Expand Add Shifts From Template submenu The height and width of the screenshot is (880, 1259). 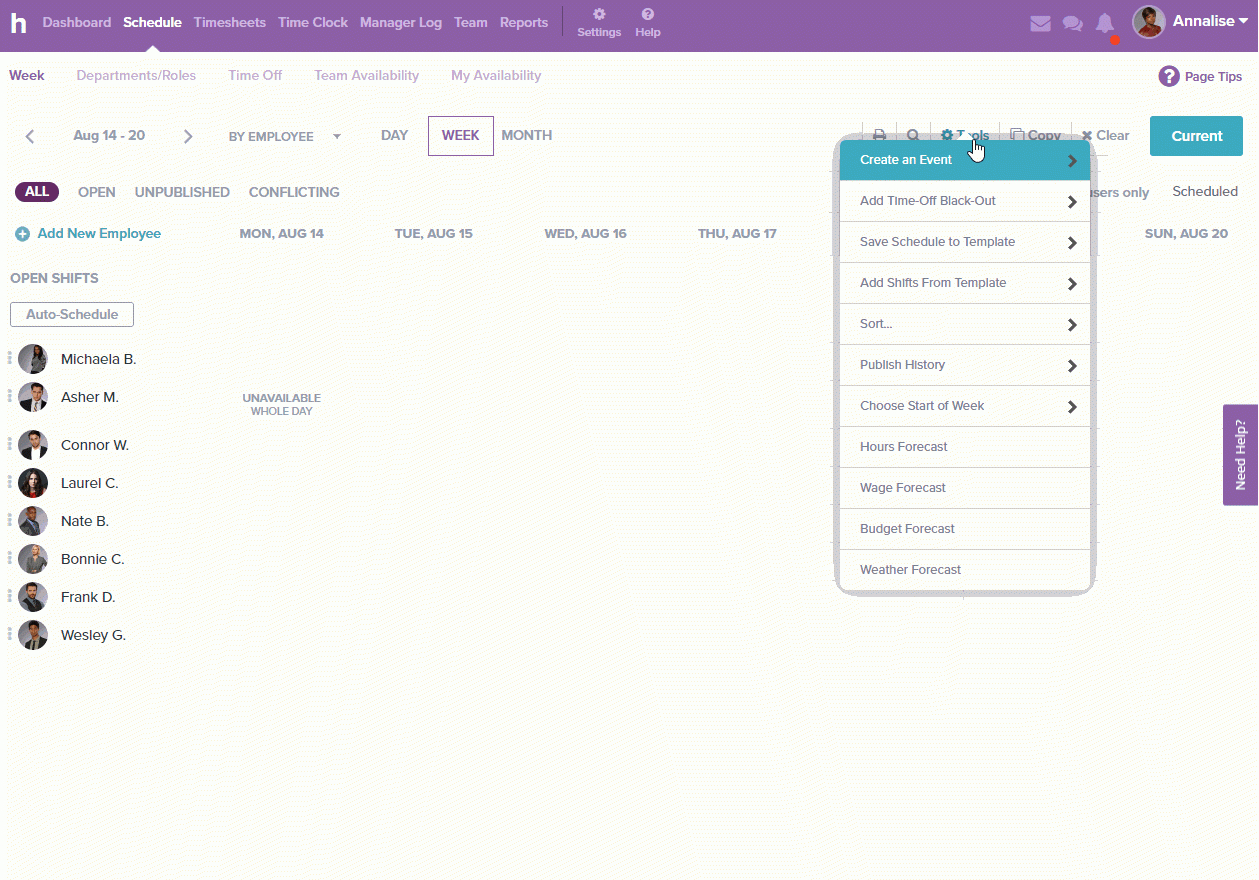965,283
